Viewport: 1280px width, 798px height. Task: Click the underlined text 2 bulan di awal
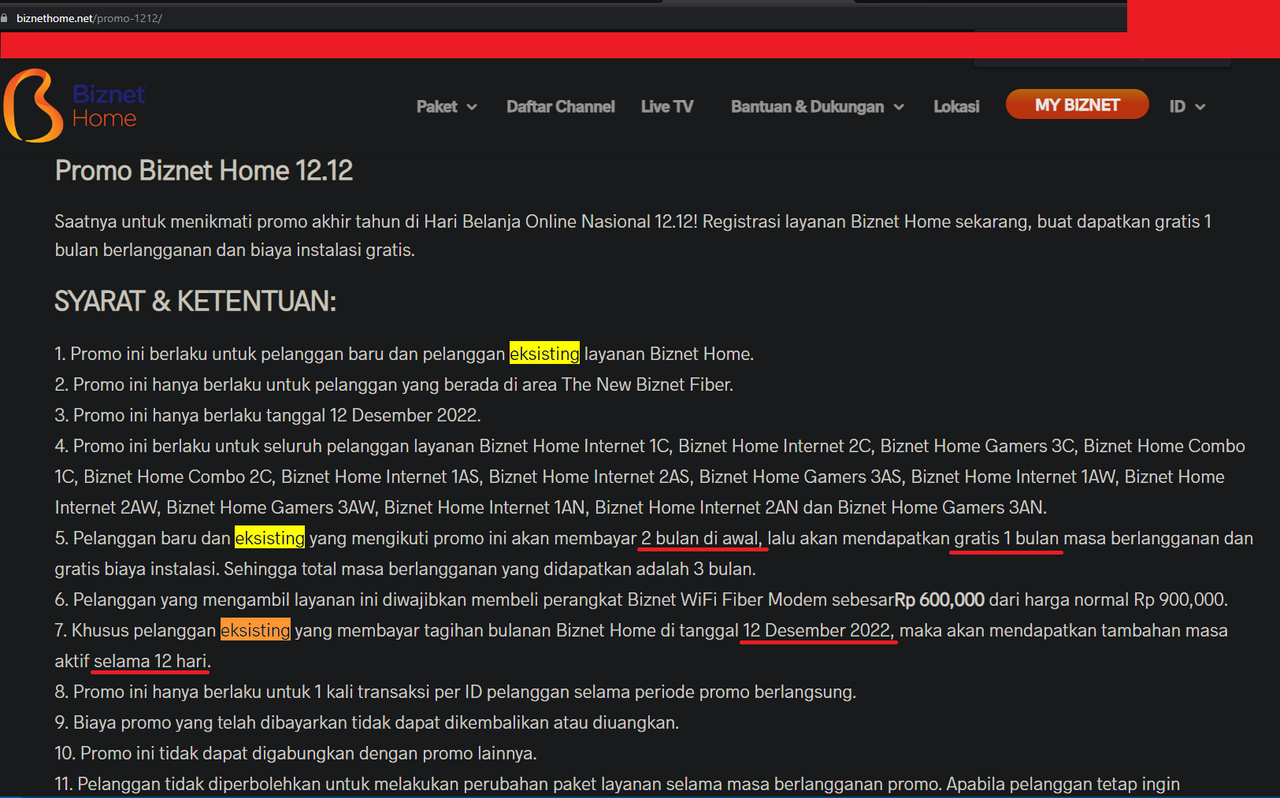tap(702, 538)
